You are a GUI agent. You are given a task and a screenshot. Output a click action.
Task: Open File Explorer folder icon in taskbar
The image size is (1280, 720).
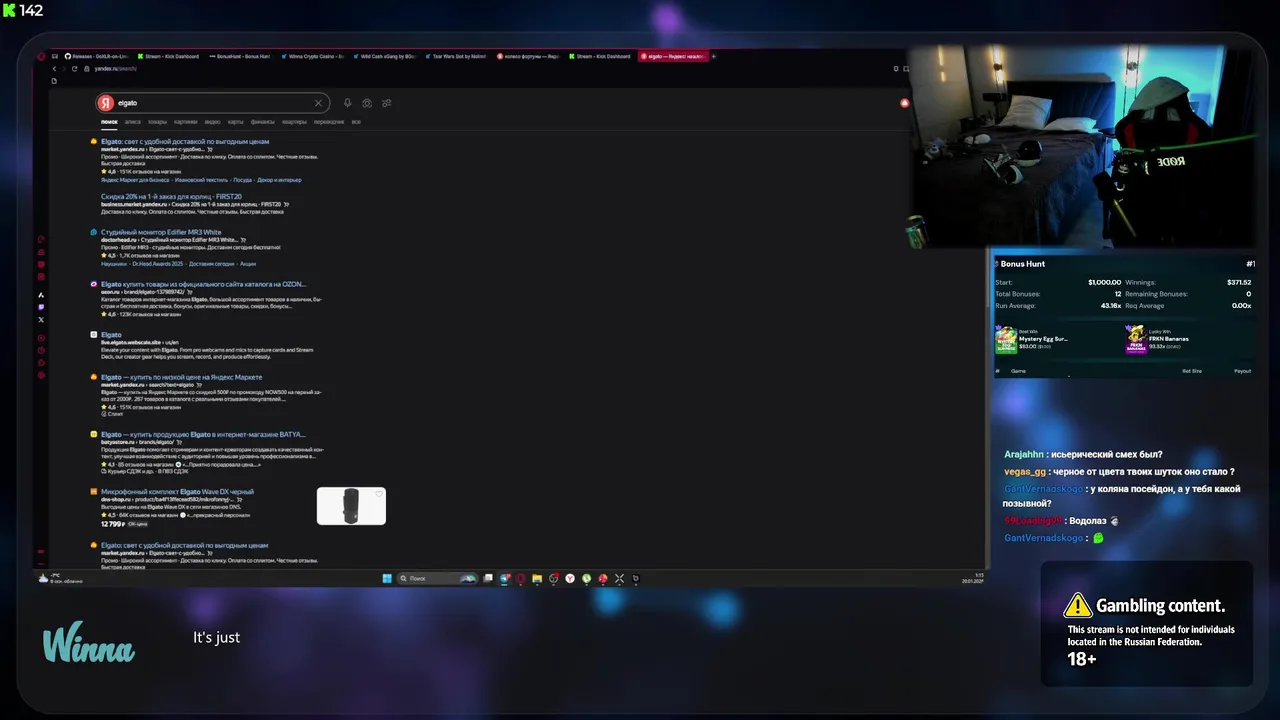click(537, 578)
